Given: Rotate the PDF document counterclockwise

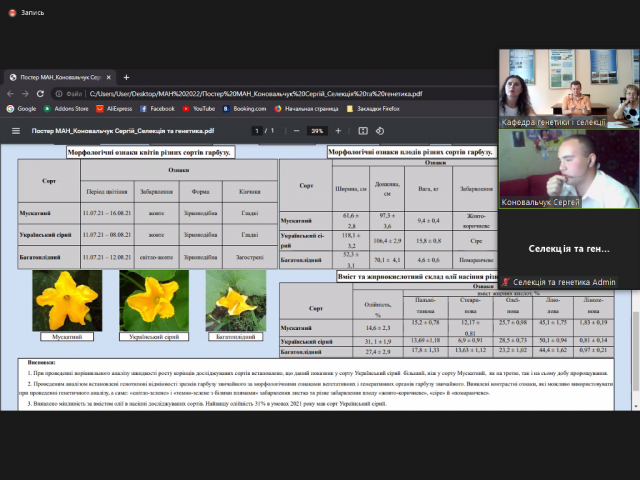Looking at the screenshot, I should pyautogui.click(x=381, y=131).
